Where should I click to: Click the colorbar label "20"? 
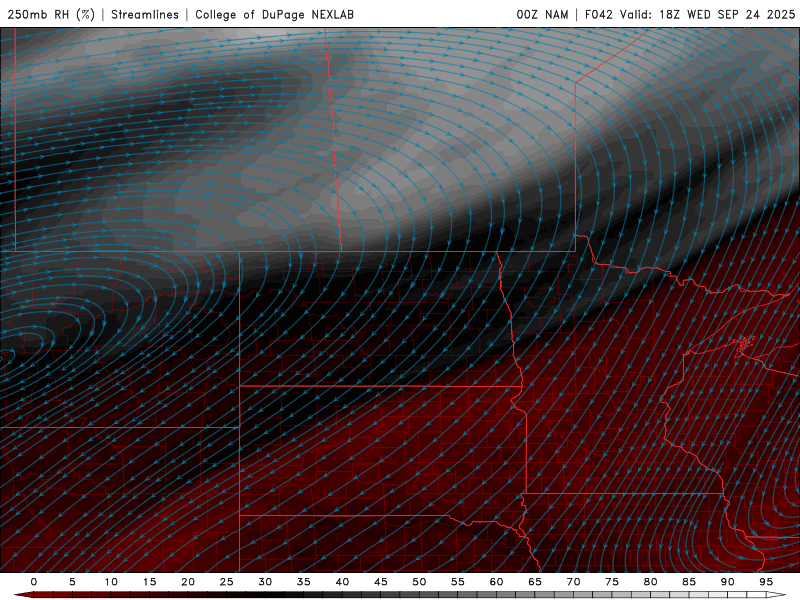188,582
